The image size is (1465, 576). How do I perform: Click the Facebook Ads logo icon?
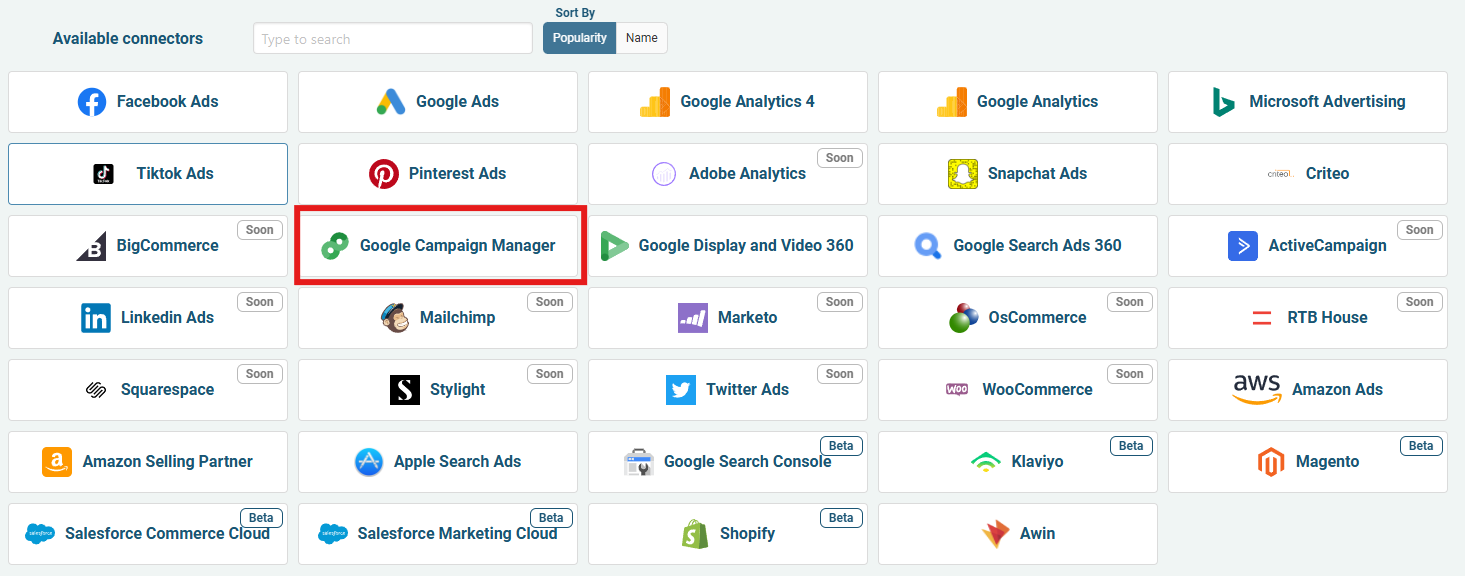(92, 102)
